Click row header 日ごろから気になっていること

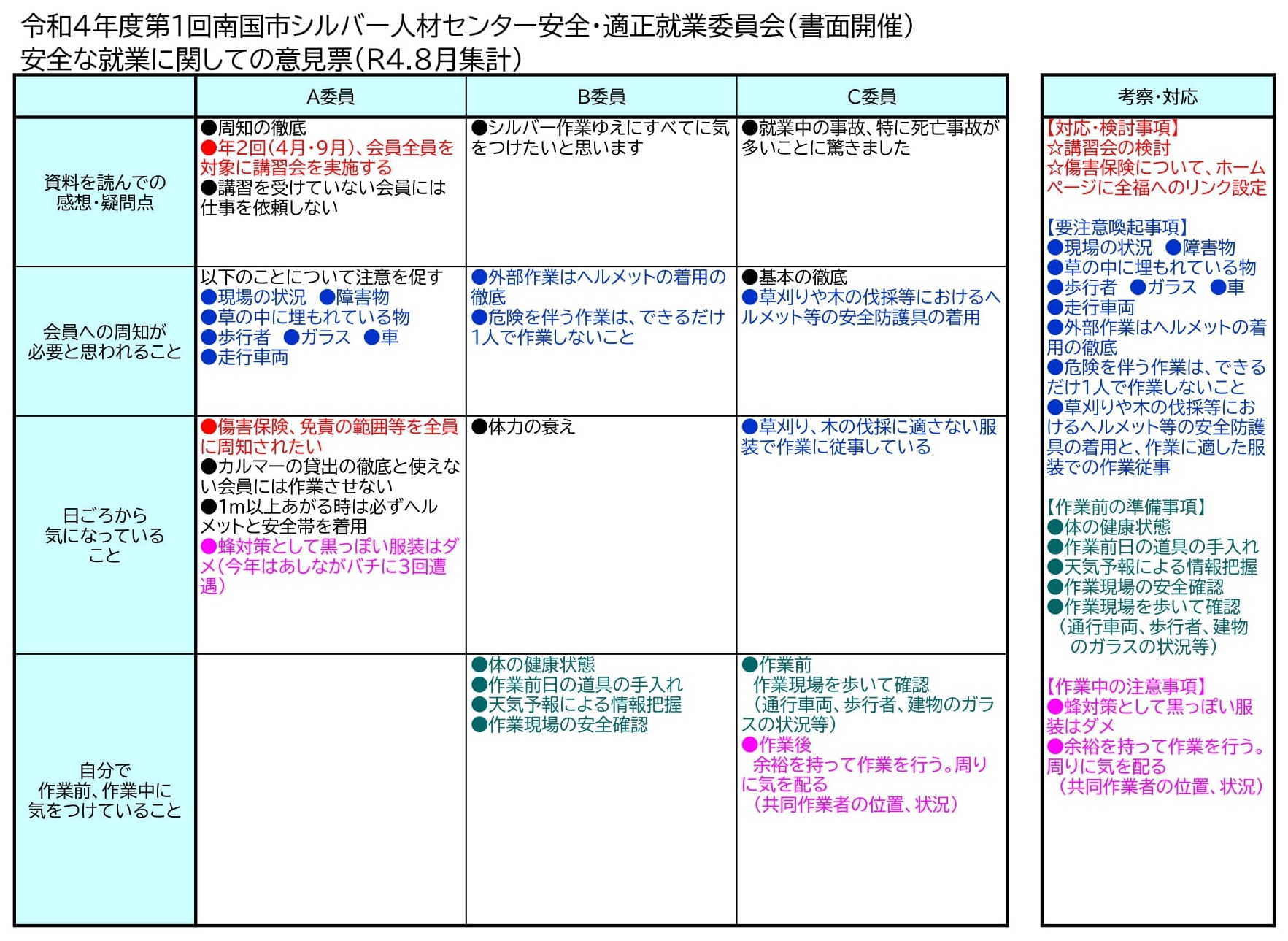click(x=105, y=535)
